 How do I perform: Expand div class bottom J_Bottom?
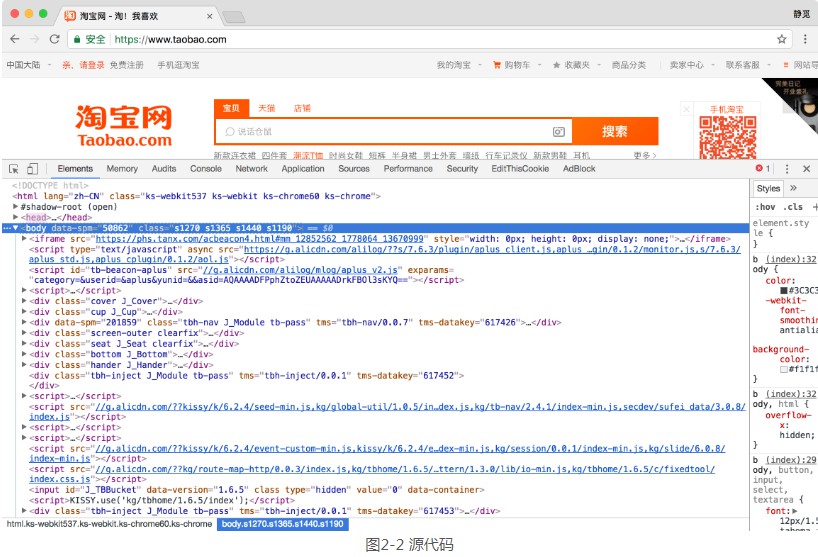24,354
